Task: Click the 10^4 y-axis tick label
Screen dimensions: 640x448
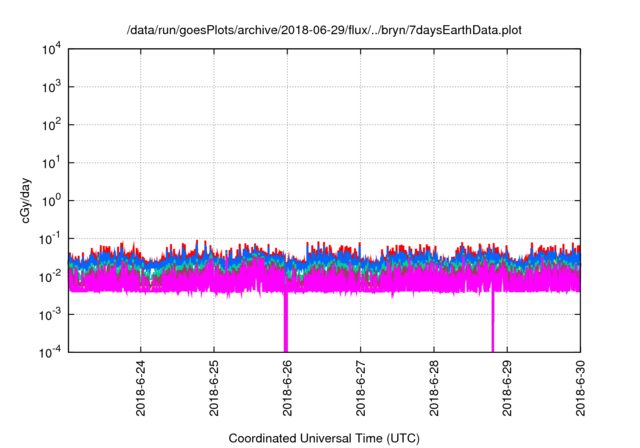Action: [x=51, y=49]
